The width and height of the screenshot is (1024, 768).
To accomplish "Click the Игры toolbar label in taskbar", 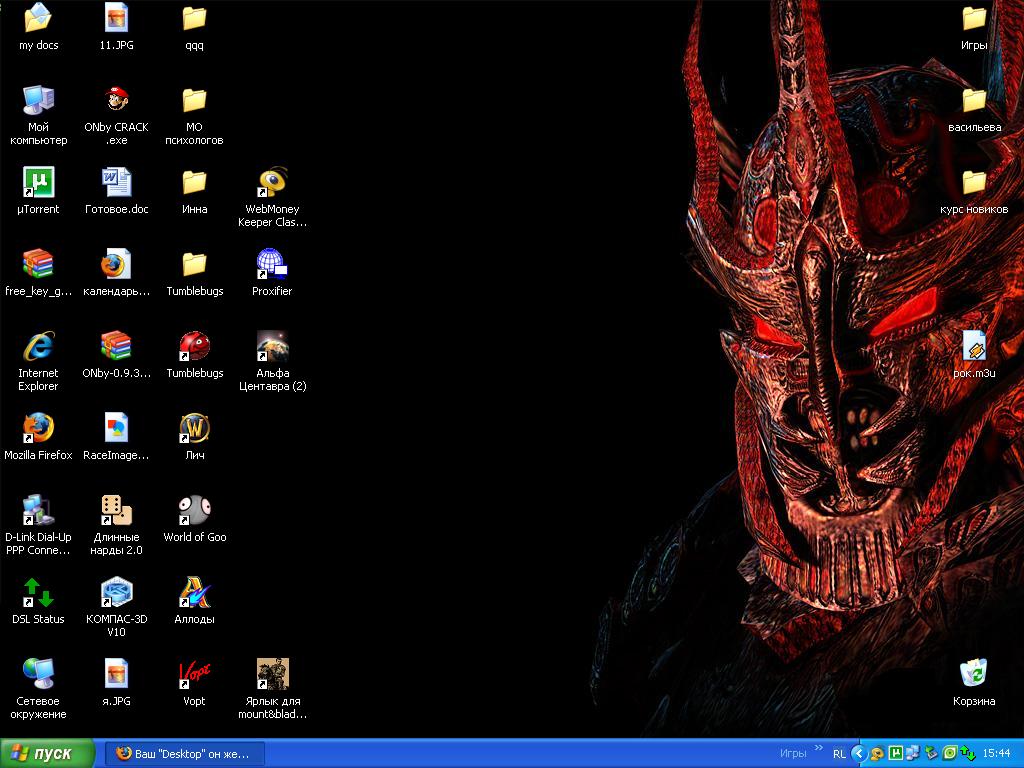I will (793, 754).
